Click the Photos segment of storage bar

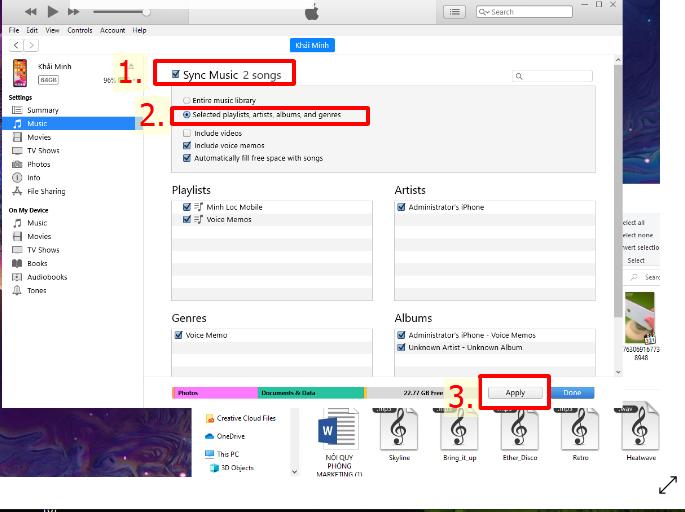[x=215, y=393]
